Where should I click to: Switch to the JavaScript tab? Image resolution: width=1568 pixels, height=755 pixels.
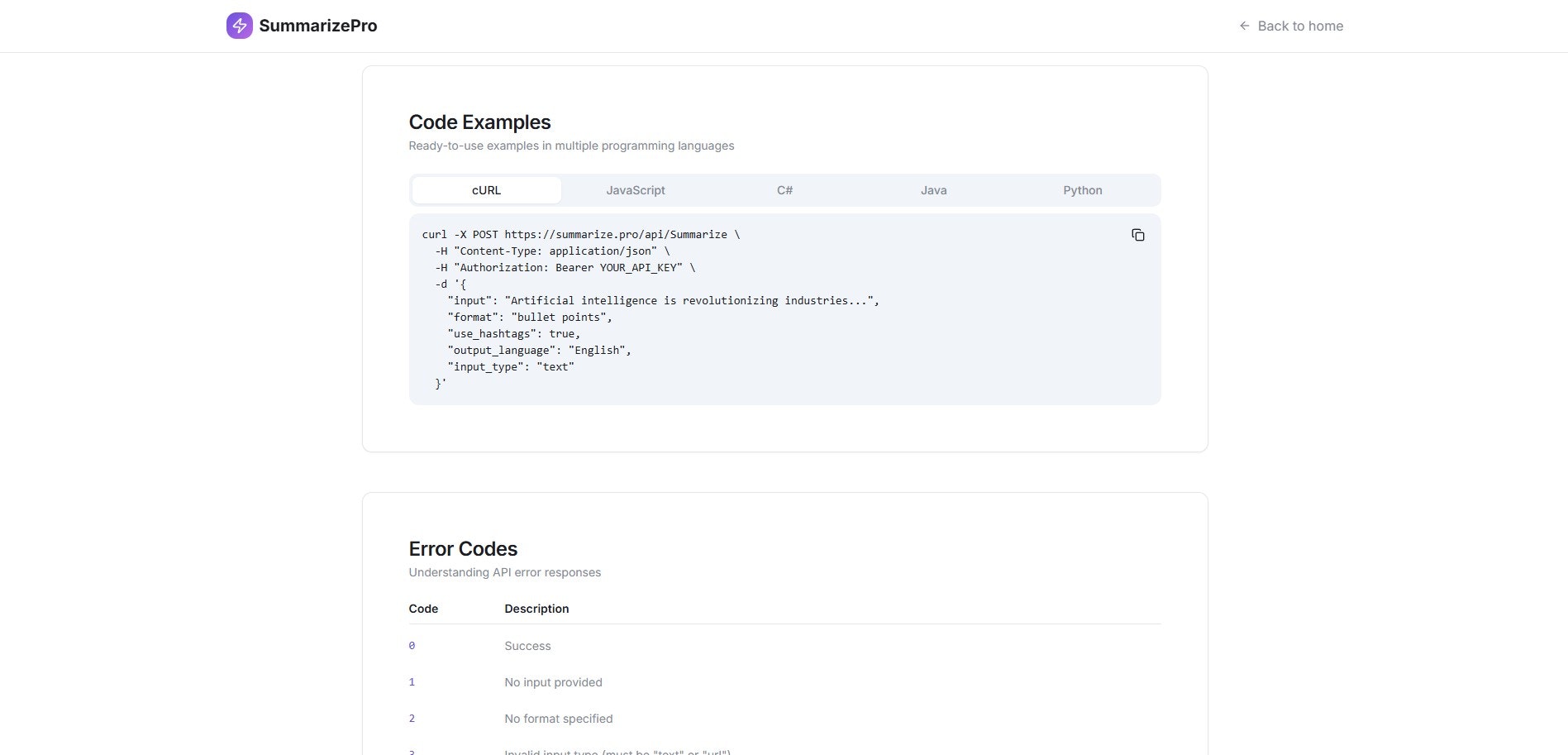[636, 190]
